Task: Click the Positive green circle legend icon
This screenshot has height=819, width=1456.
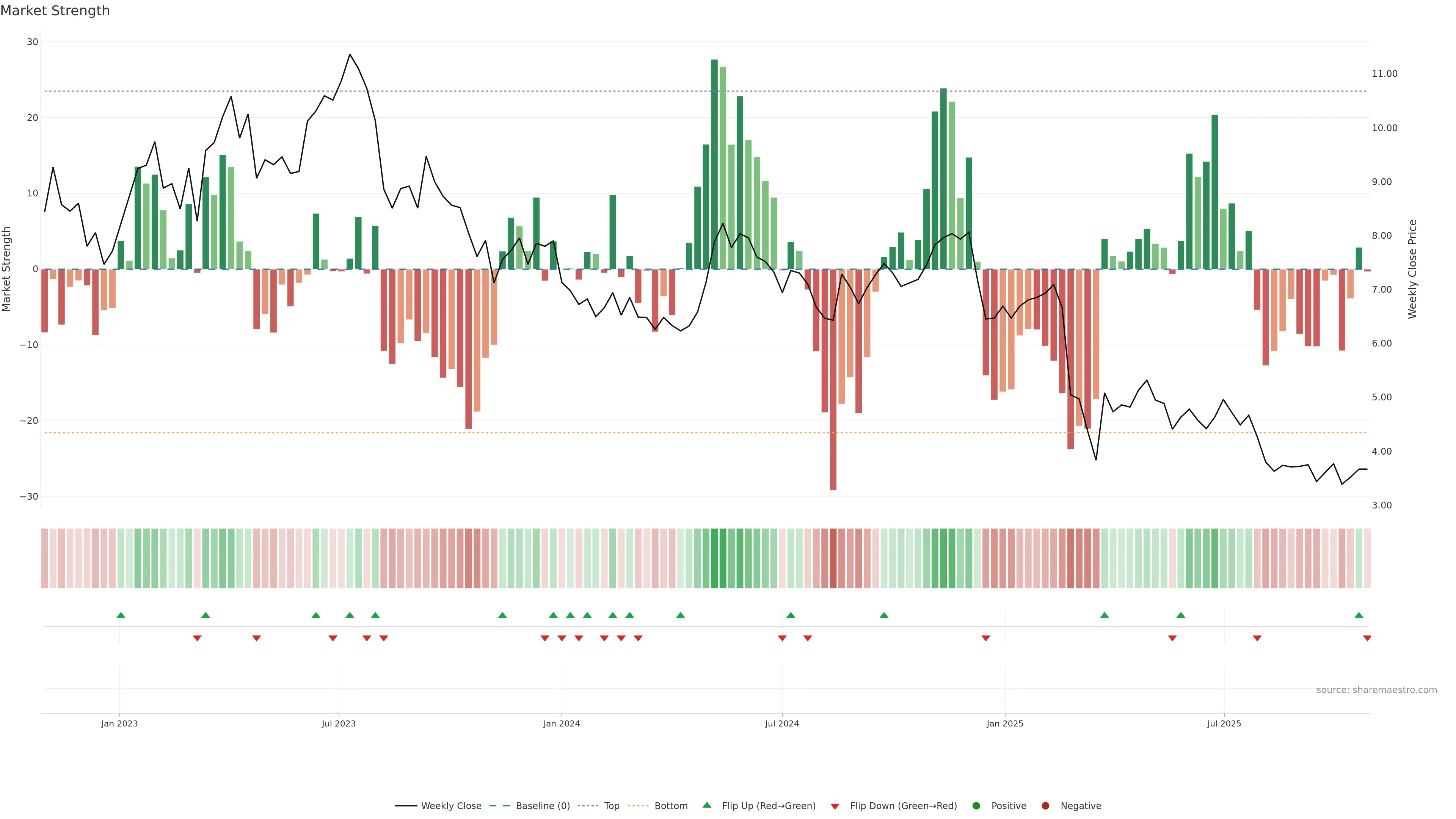Action: (x=976, y=806)
